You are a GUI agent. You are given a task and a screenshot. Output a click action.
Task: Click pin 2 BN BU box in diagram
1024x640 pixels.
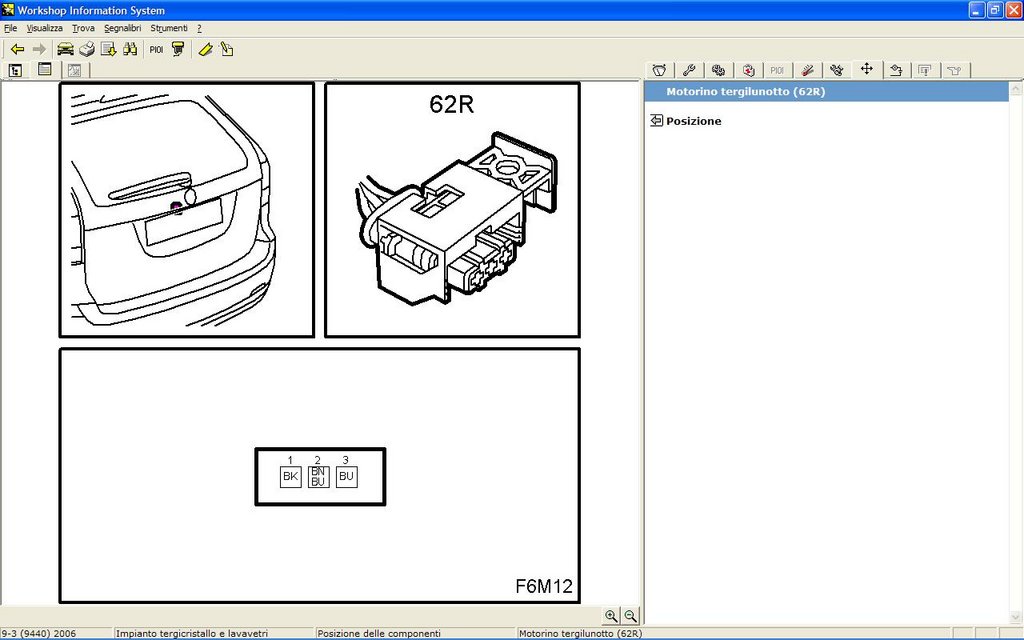pos(318,477)
